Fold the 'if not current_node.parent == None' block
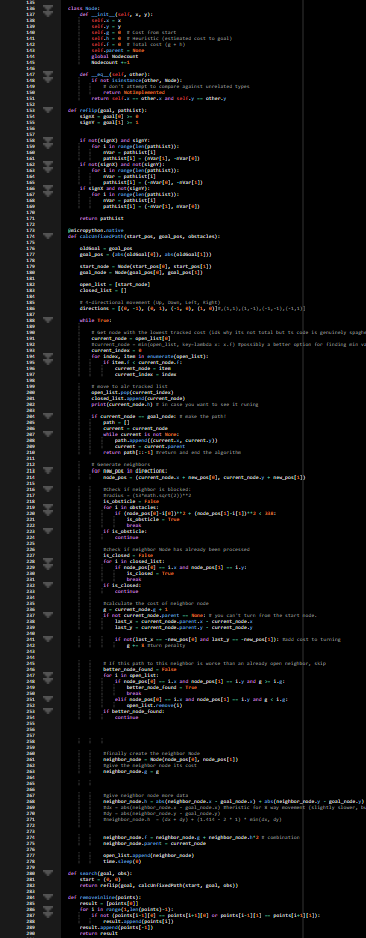This screenshot has height=938, width=366. pyautogui.click(x=48, y=614)
